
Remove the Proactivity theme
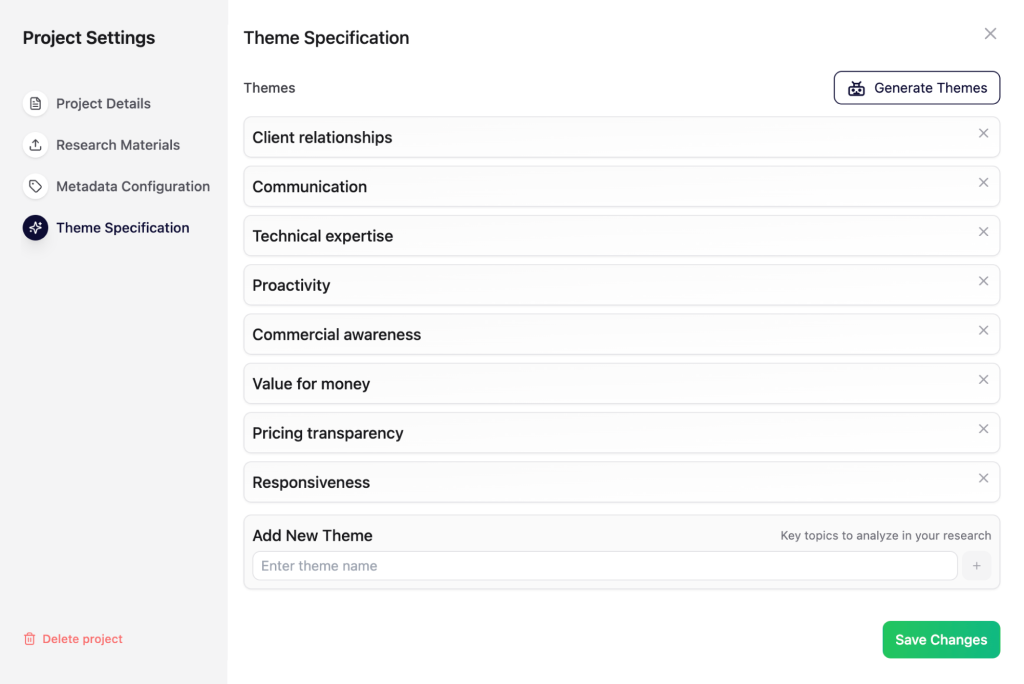click(x=983, y=281)
